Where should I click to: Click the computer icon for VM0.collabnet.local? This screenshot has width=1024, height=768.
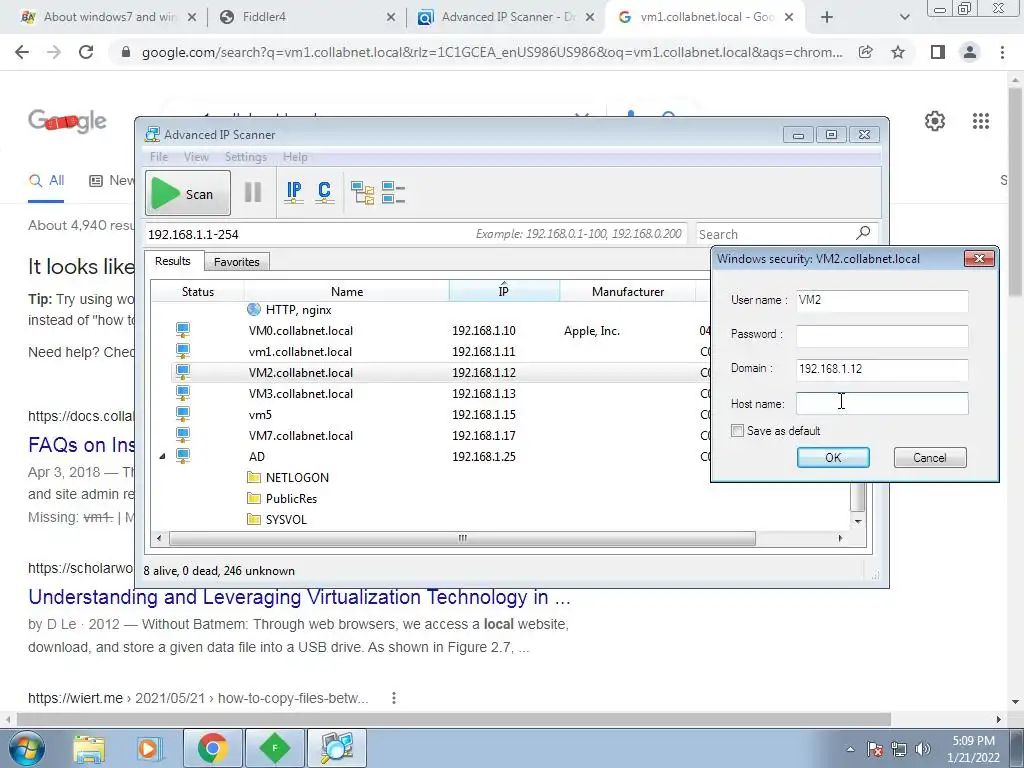coord(183,330)
